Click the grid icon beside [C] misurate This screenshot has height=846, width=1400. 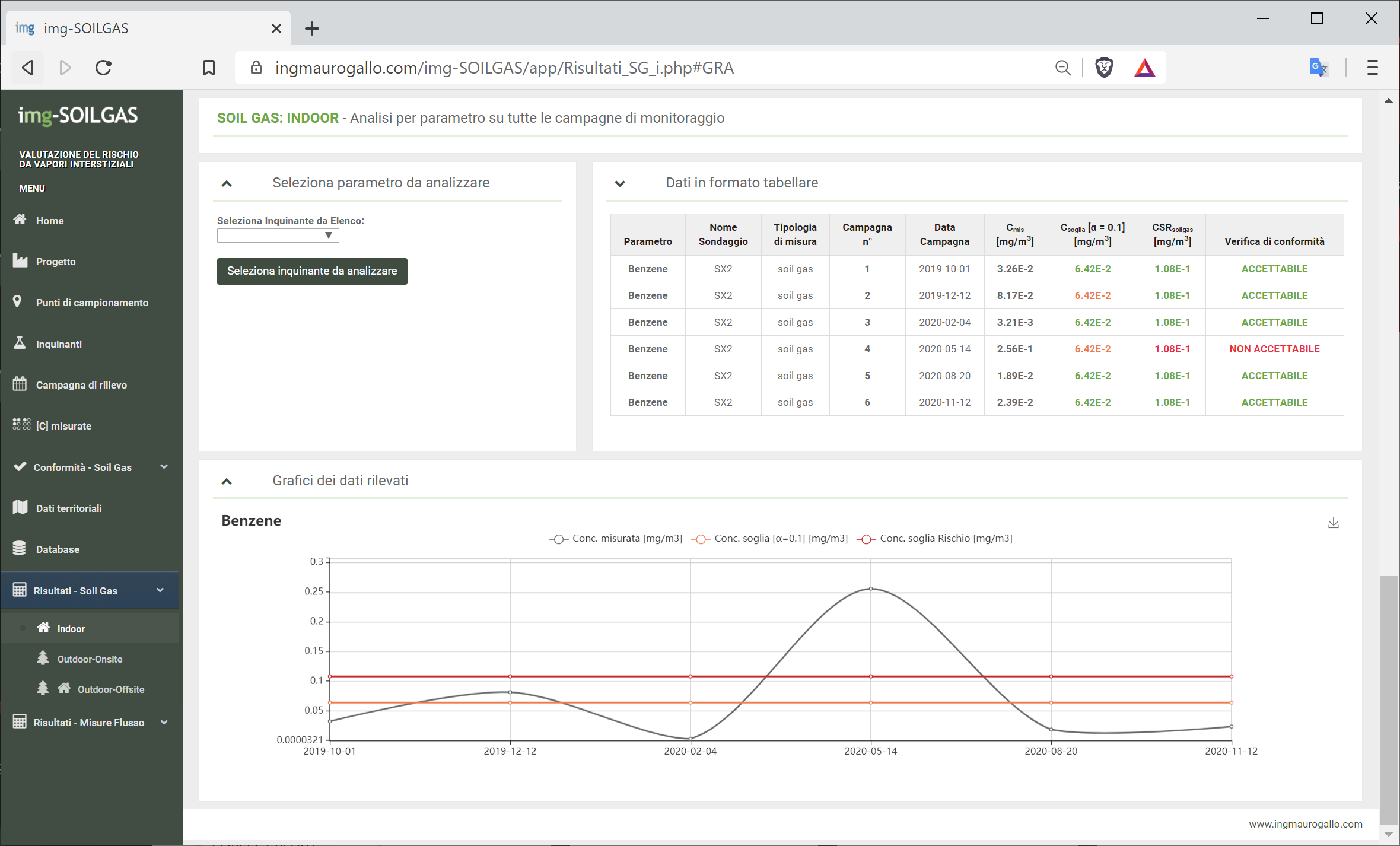[x=21, y=424]
